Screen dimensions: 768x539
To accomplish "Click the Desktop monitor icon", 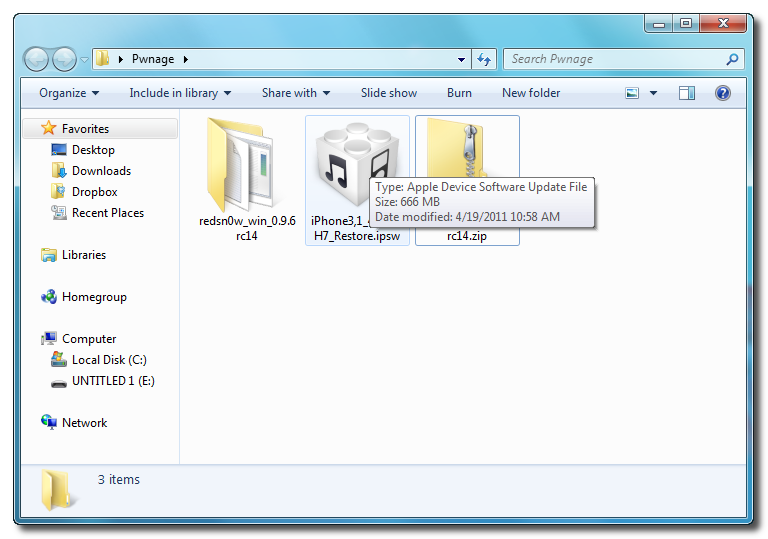I will (59, 150).
